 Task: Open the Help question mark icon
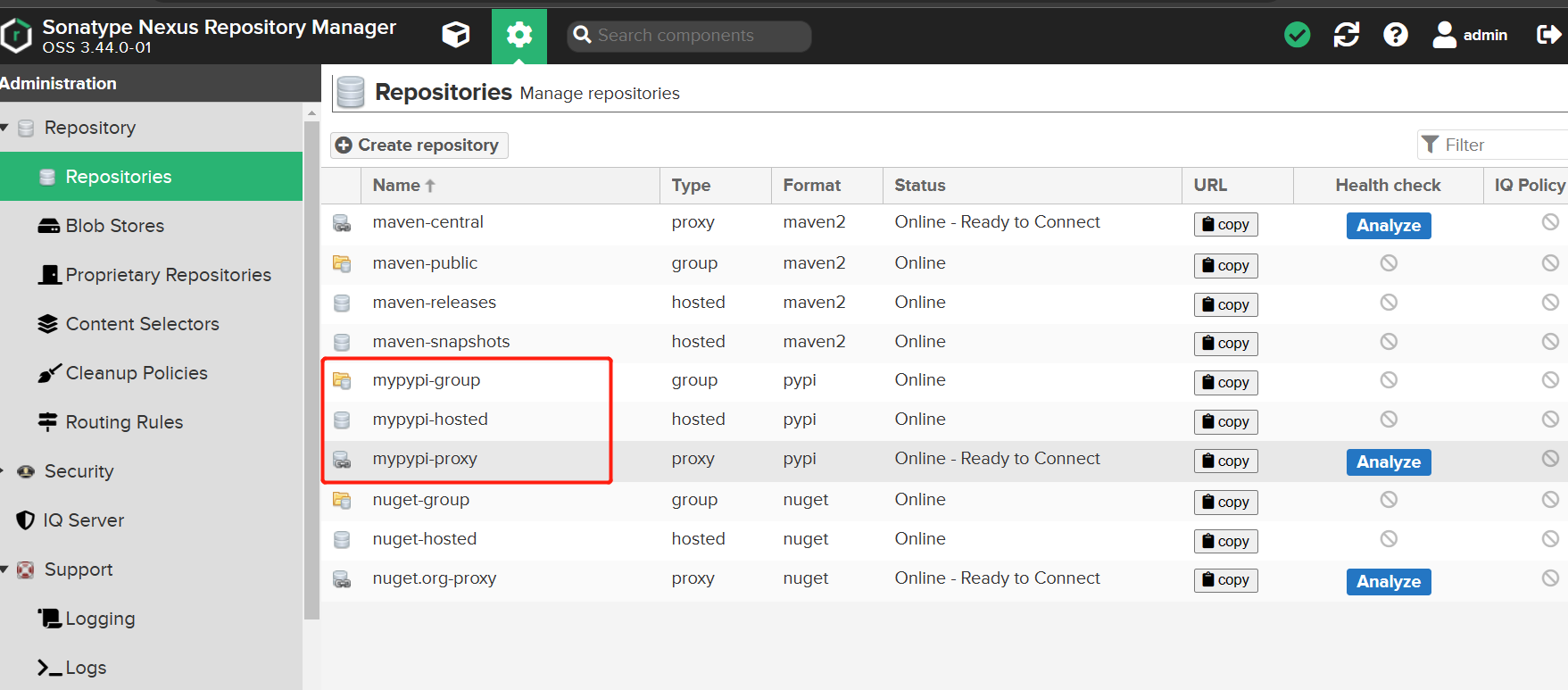pos(1395,35)
